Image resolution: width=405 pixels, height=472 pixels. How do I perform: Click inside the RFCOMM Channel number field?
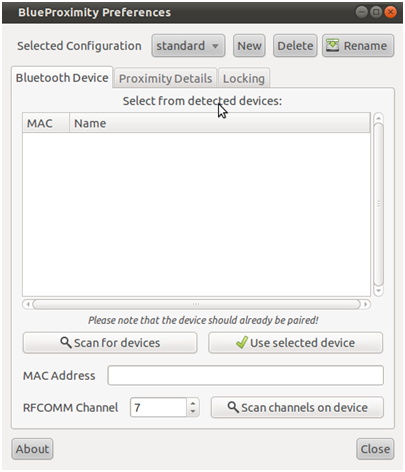(x=158, y=407)
